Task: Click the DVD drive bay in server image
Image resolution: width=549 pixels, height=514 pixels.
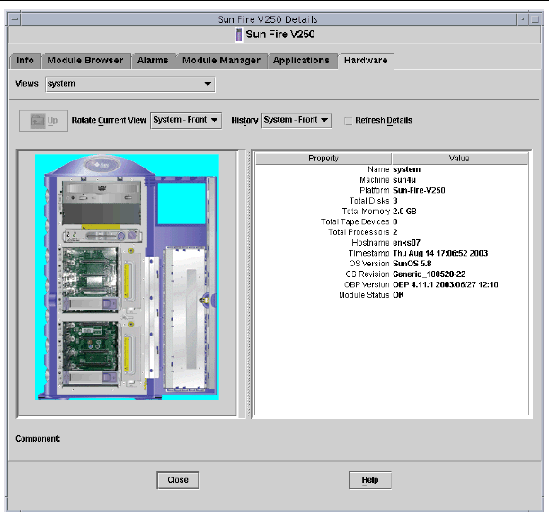Action: click(102, 193)
